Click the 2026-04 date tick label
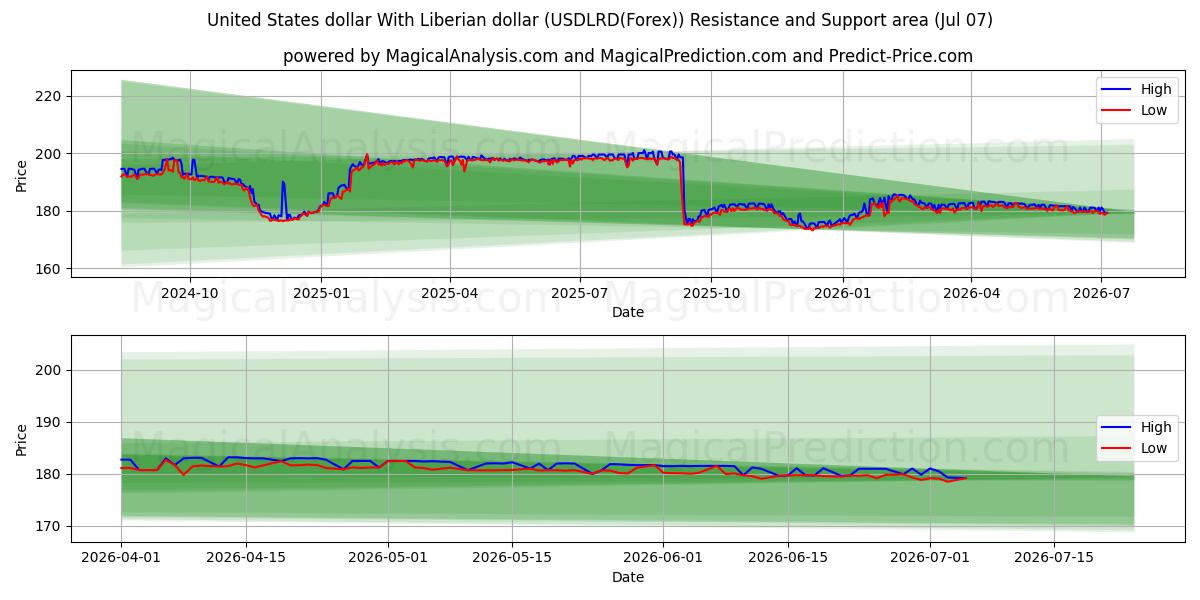Screen dimensions: 1200x600 click(971, 294)
